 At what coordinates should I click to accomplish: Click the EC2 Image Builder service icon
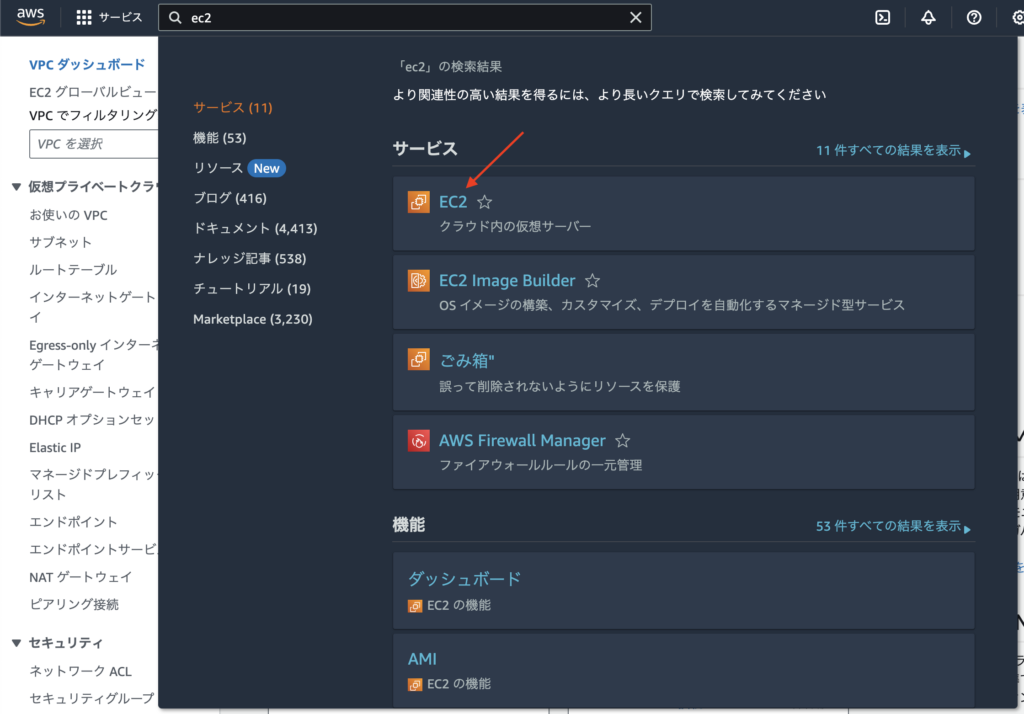click(419, 280)
